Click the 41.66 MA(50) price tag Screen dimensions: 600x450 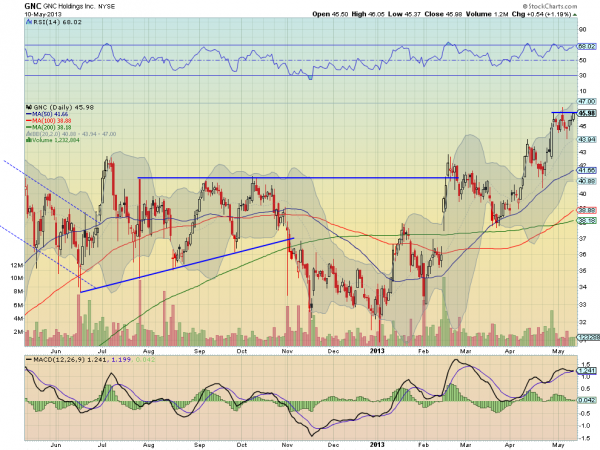(x=587, y=170)
